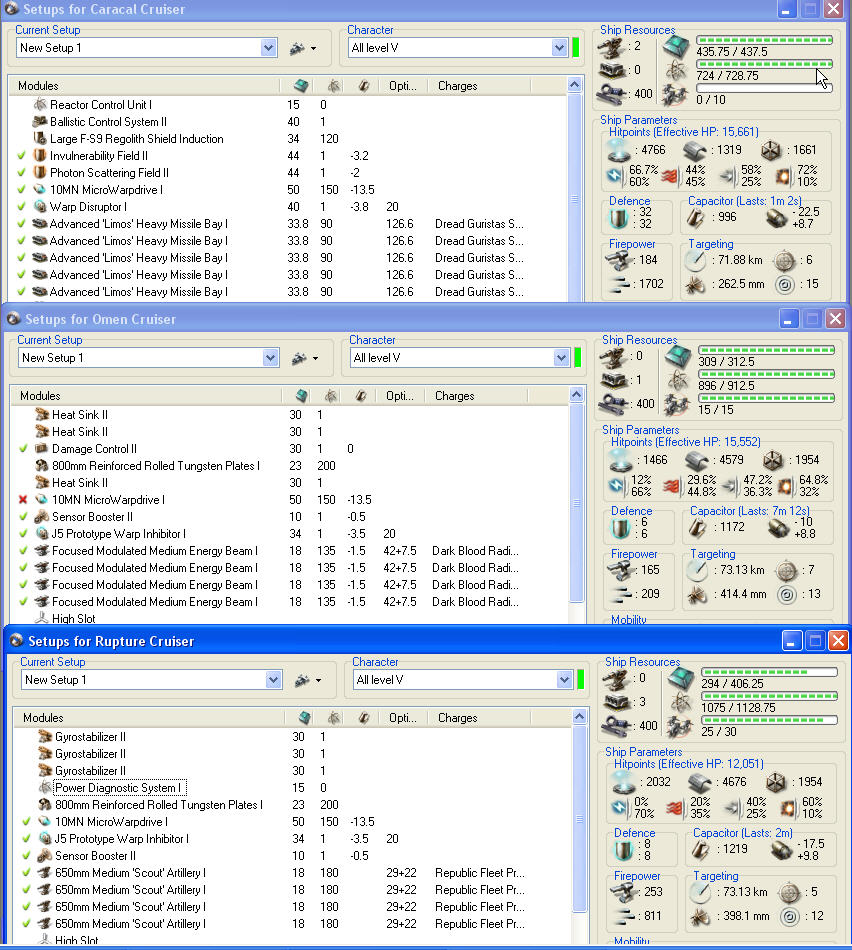Select Ballistic Control System II row
The image size is (852, 950).
[x=290, y=122]
